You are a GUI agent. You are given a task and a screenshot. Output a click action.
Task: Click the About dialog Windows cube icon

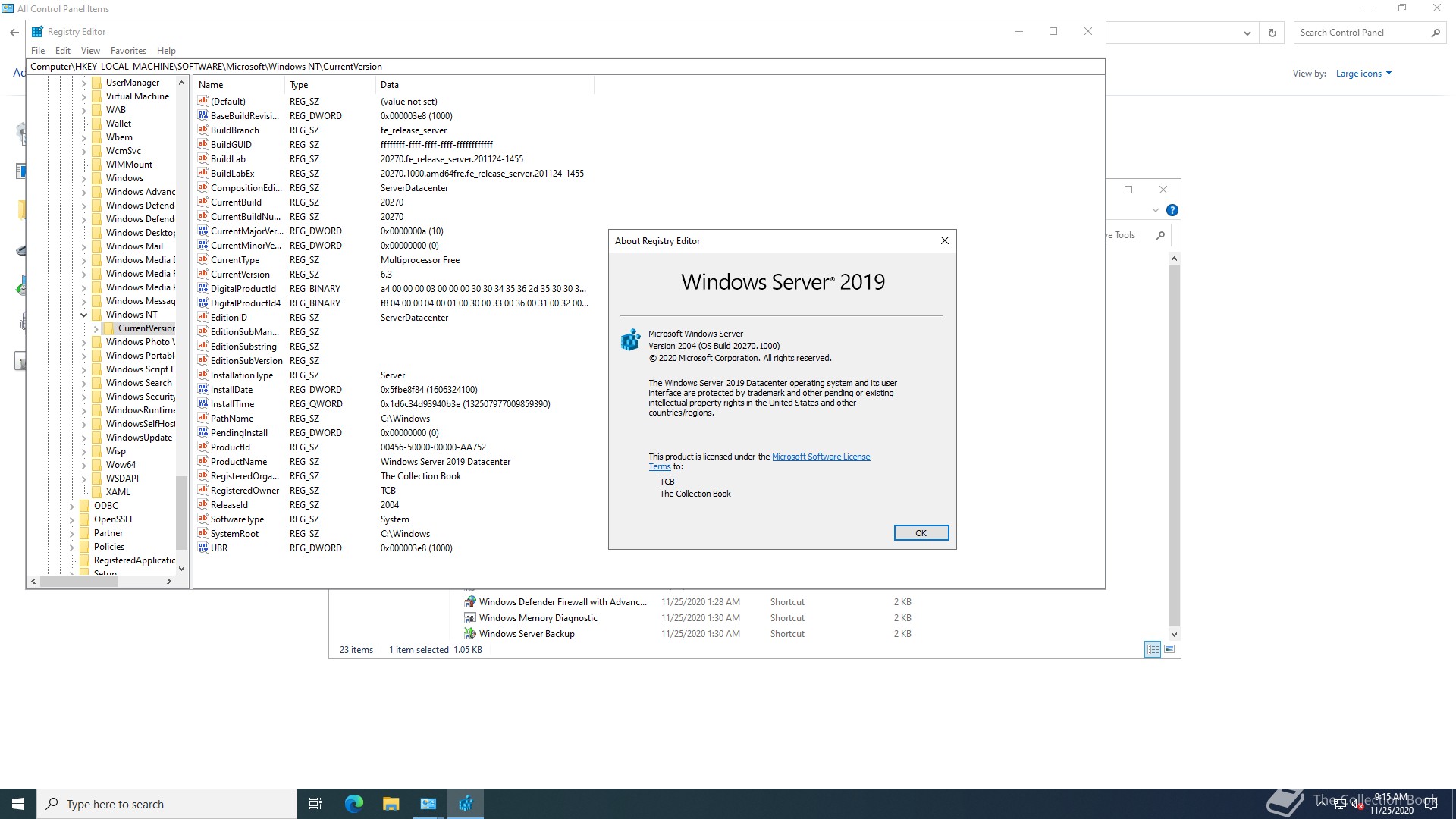[x=630, y=340]
